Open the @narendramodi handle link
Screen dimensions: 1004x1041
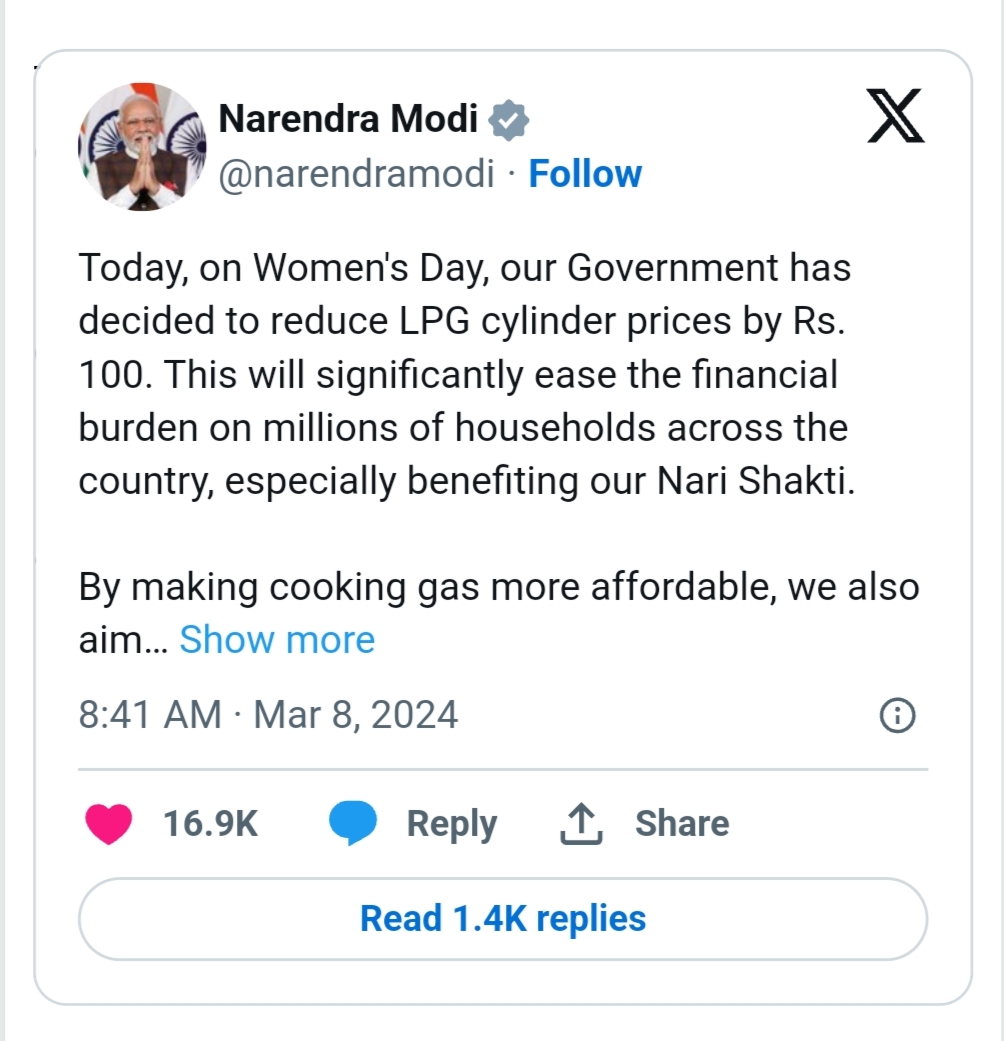point(357,174)
